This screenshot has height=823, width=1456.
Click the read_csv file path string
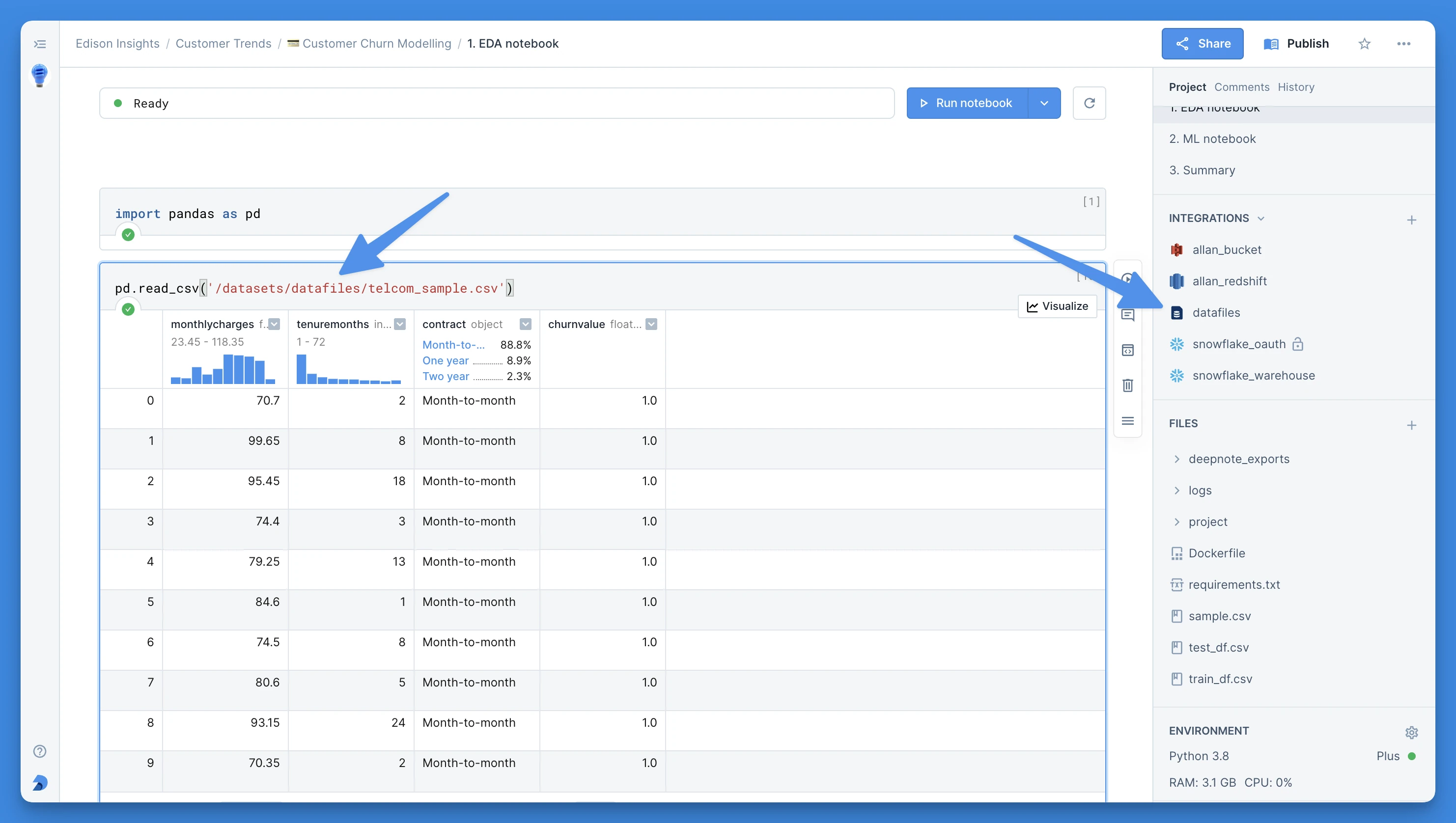356,288
